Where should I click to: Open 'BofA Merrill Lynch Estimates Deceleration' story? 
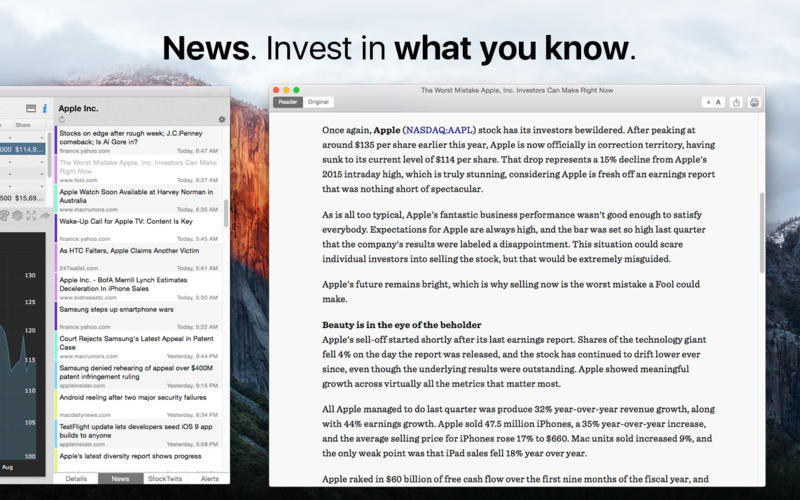[138, 287]
